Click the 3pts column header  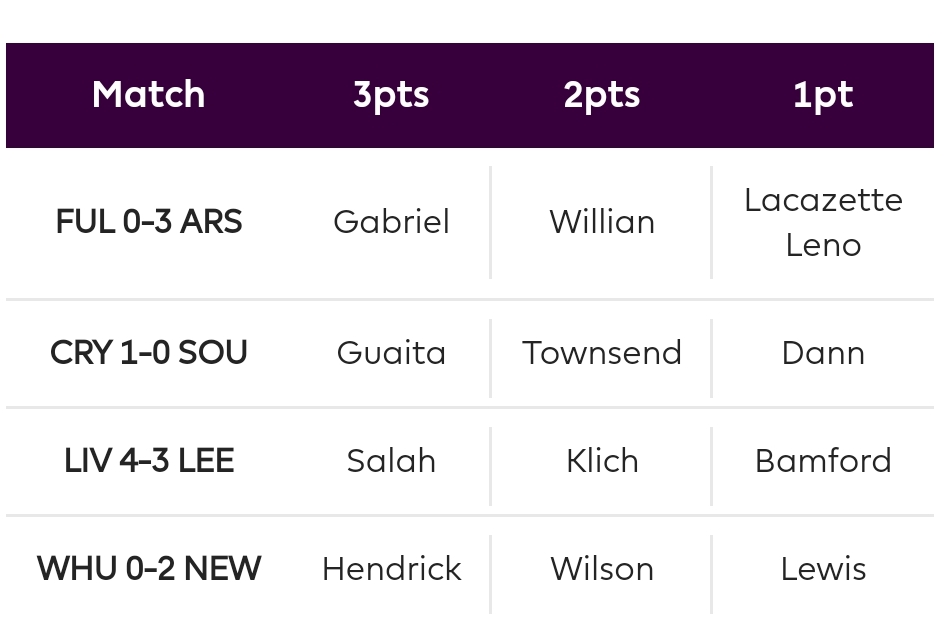click(x=391, y=95)
